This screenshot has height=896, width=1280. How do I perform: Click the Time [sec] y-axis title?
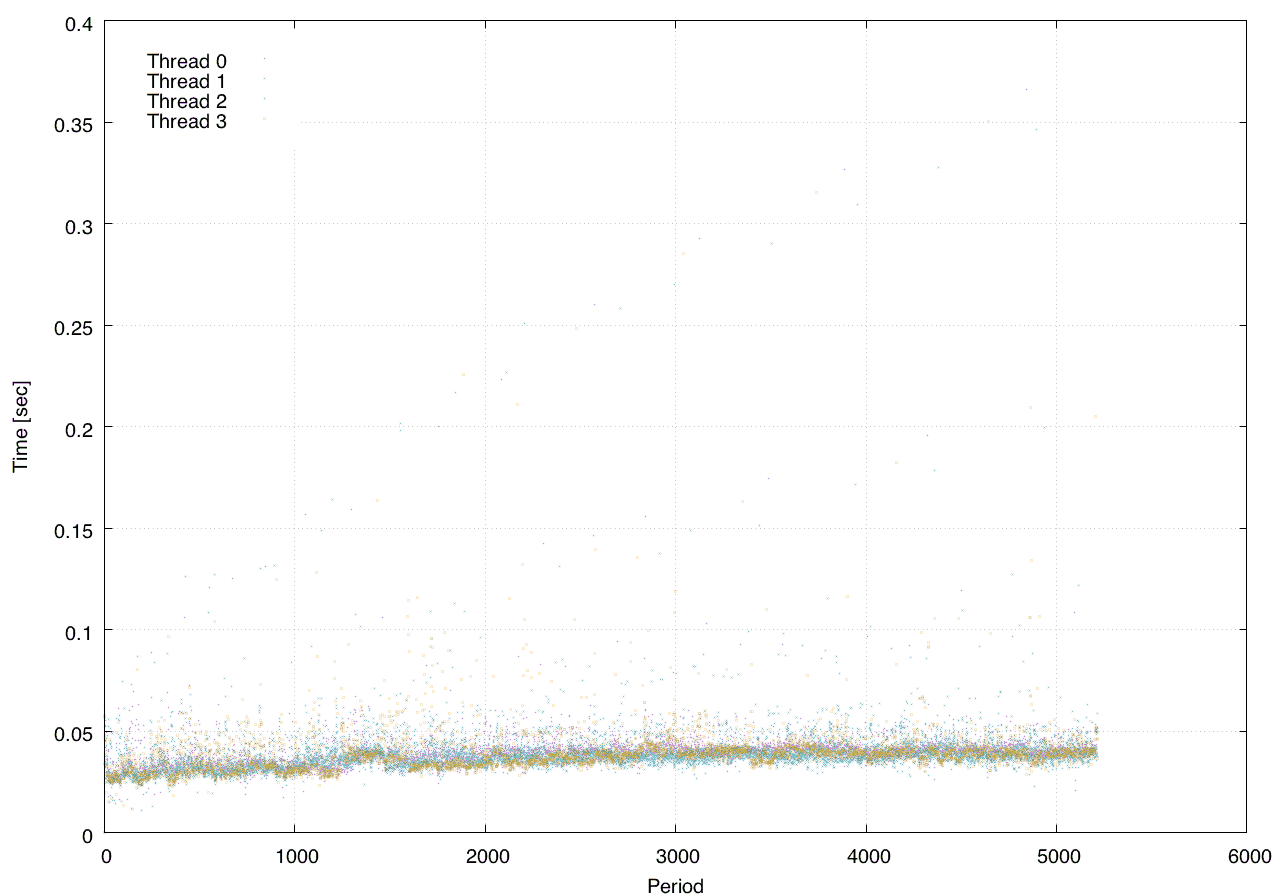[21, 427]
